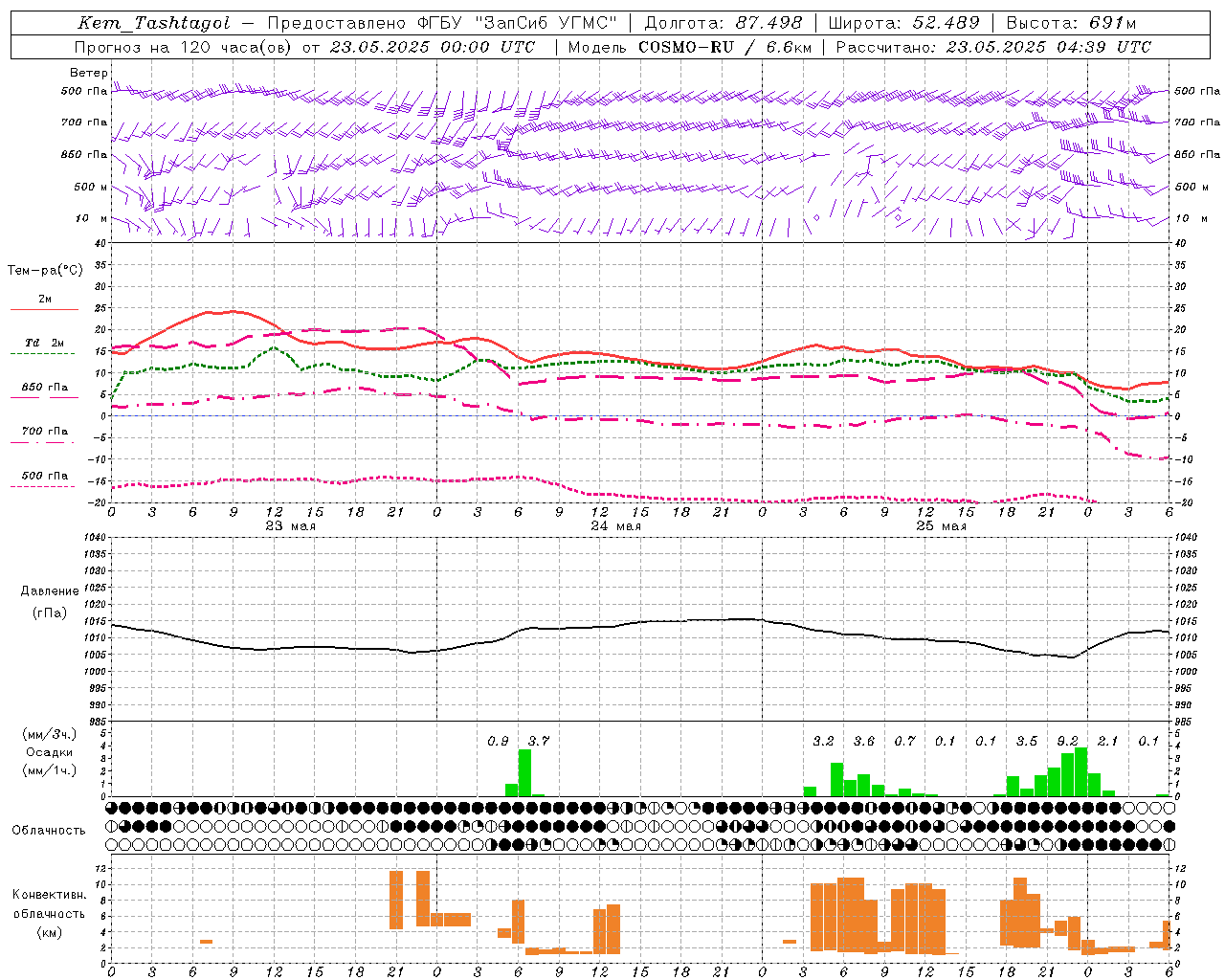This screenshot has width=1225, height=980.
Task: Click the Облачность panel label
Action: [x=49, y=831]
